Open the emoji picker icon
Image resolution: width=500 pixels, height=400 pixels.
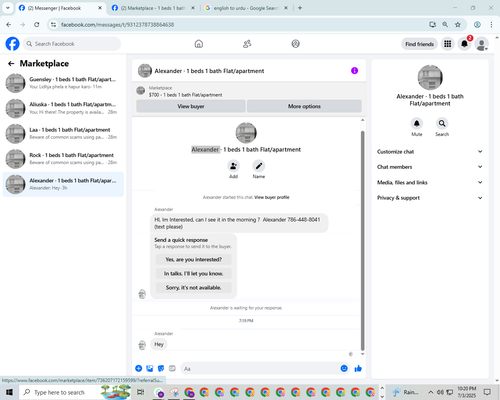(344, 368)
